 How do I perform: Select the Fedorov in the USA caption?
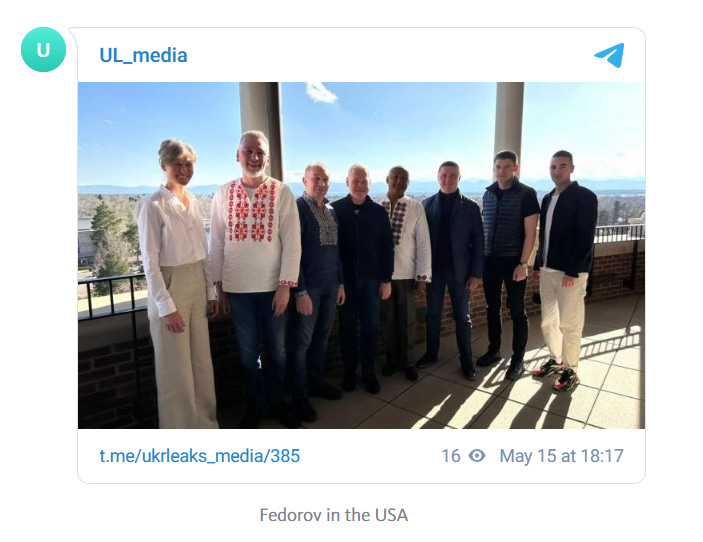334,515
